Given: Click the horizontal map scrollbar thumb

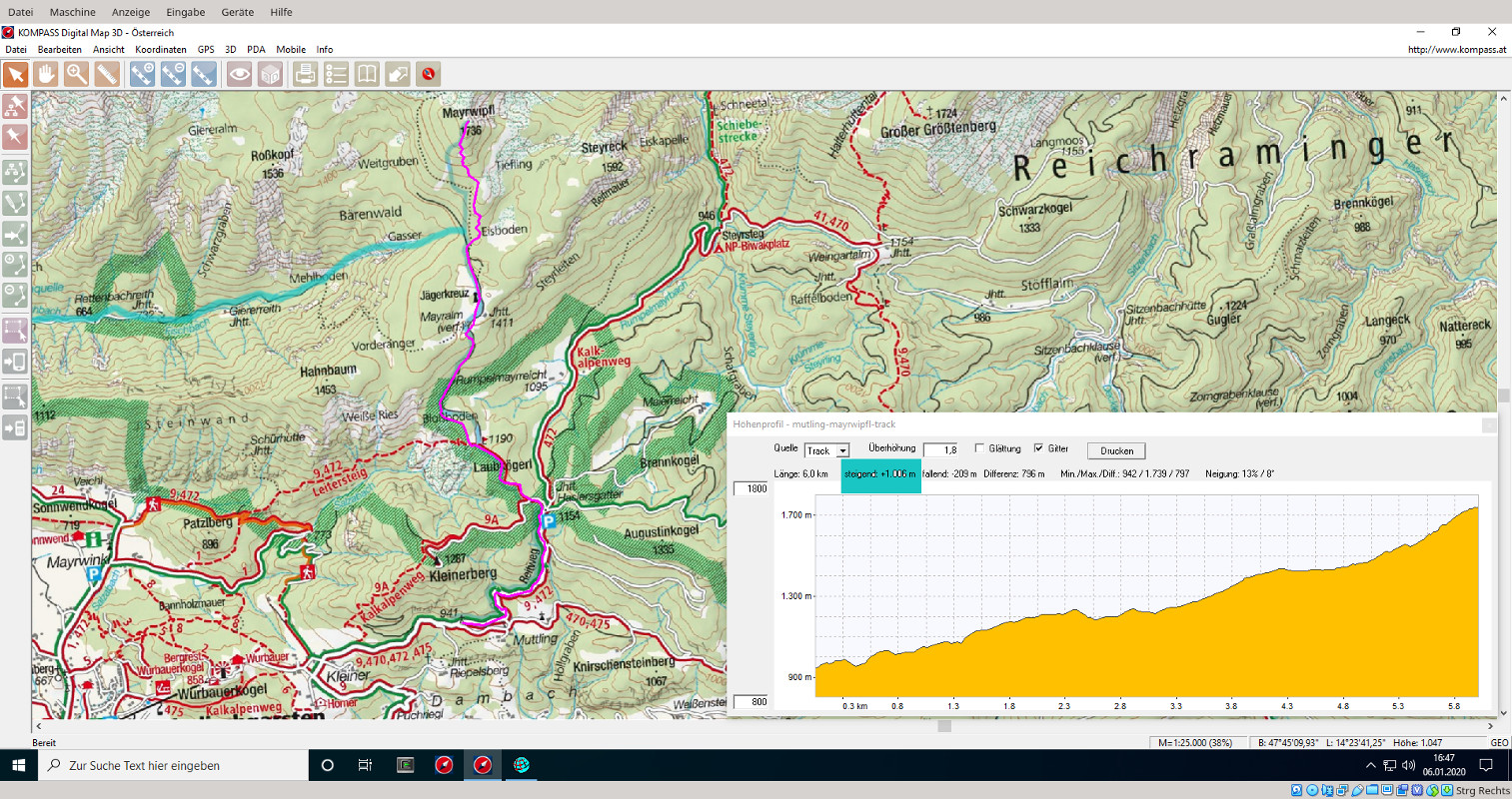Looking at the screenshot, I should (x=944, y=726).
